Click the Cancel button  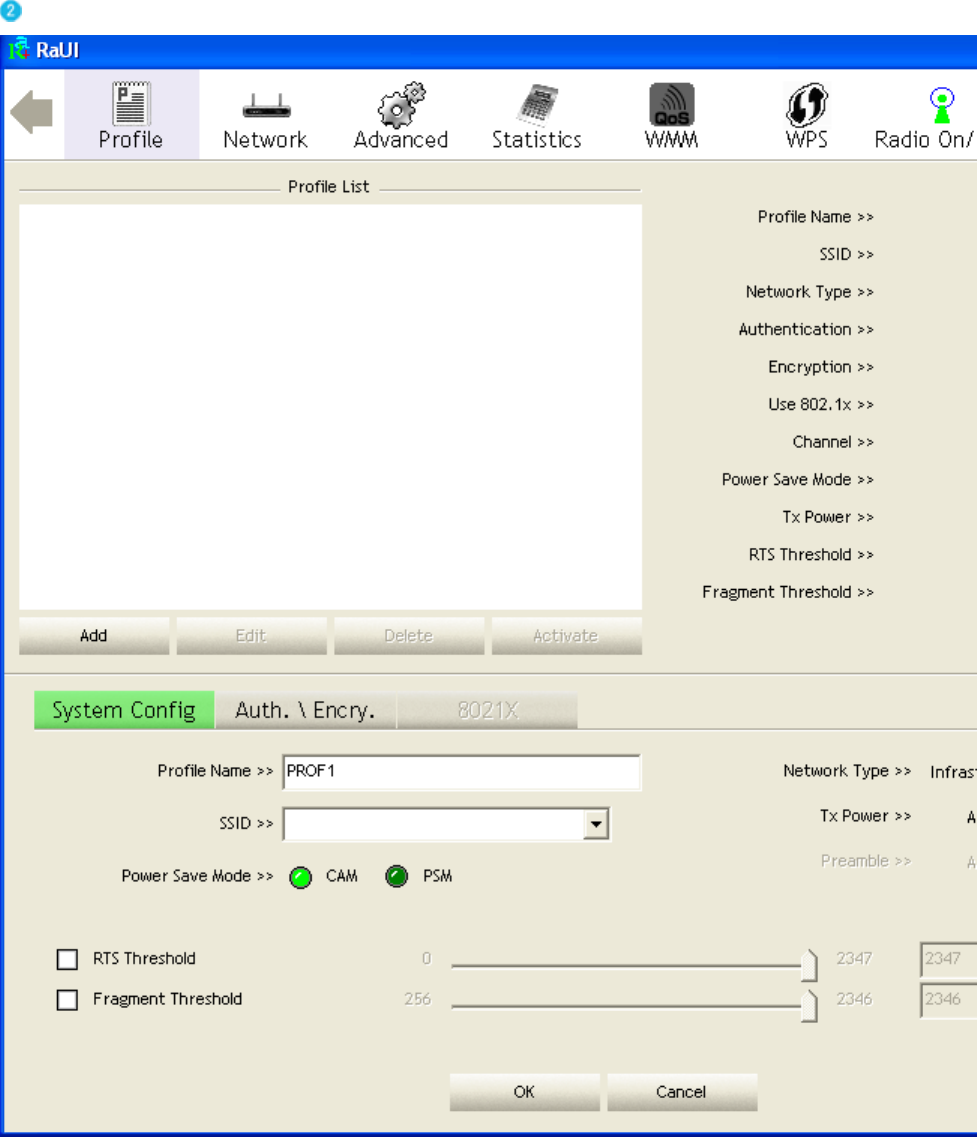pyautogui.click(x=682, y=1092)
